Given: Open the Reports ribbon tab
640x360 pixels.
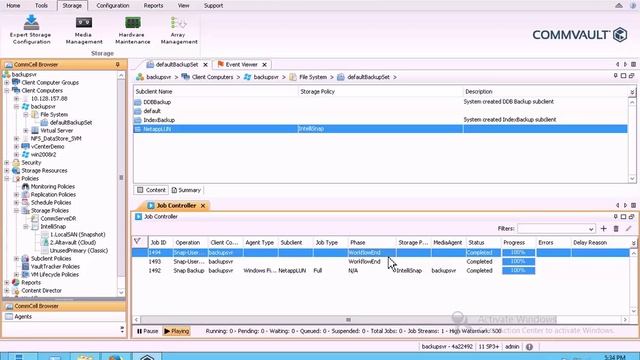Looking at the screenshot, I should click(x=153, y=5).
